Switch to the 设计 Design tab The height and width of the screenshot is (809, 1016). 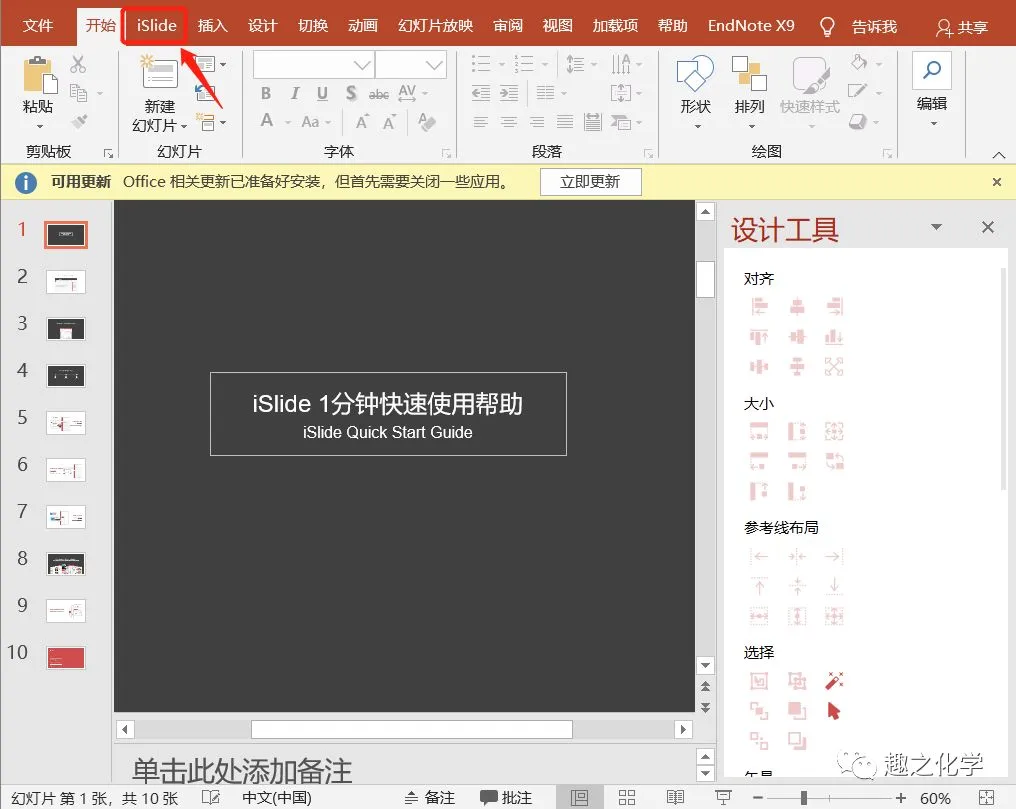(262, 26)
